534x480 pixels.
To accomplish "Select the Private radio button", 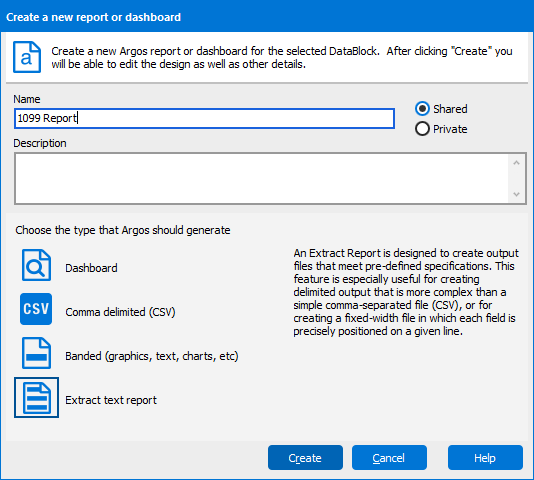I will click(x=422, y=129).
